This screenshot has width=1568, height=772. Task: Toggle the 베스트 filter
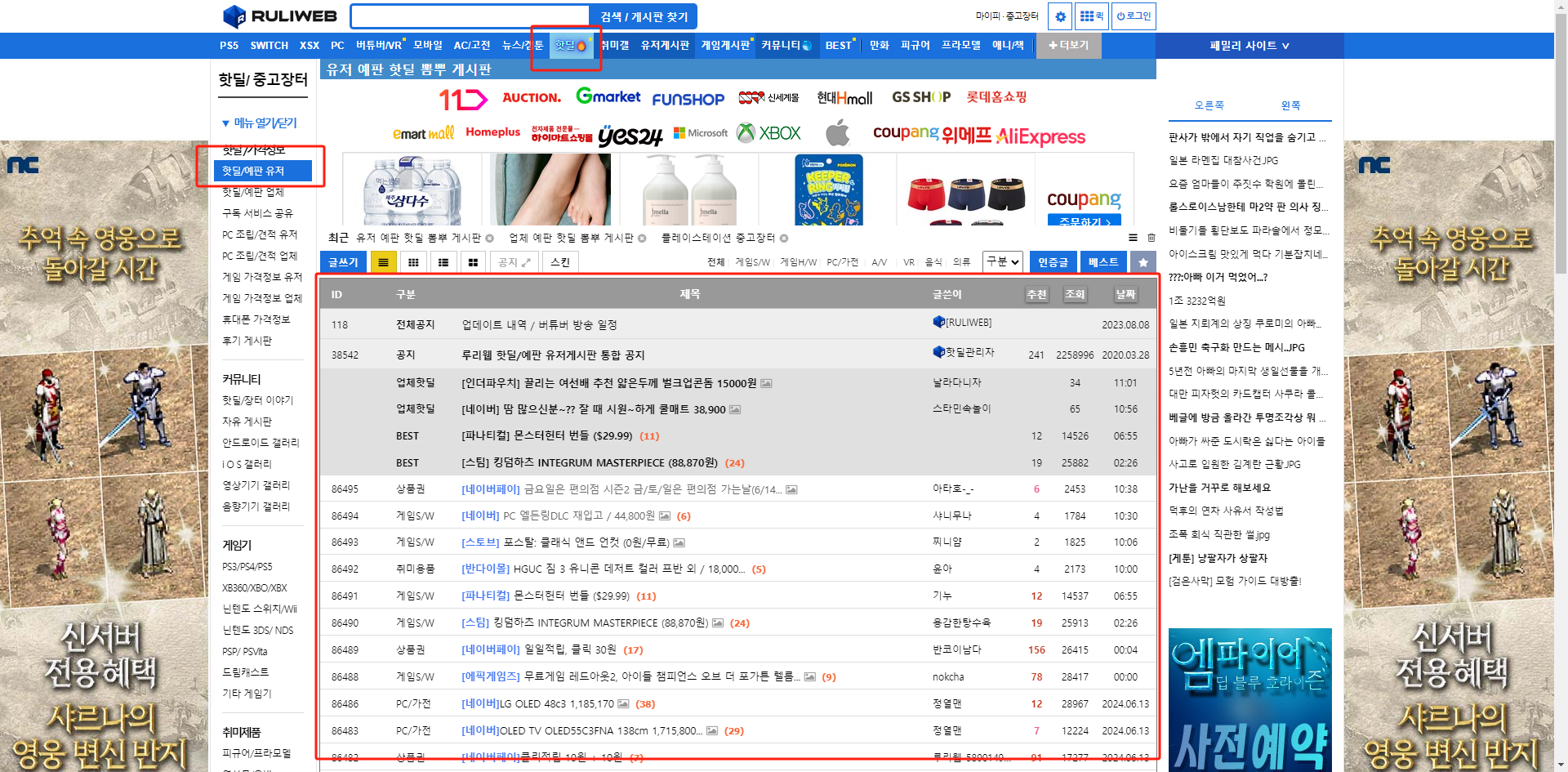coord(1103,262)
